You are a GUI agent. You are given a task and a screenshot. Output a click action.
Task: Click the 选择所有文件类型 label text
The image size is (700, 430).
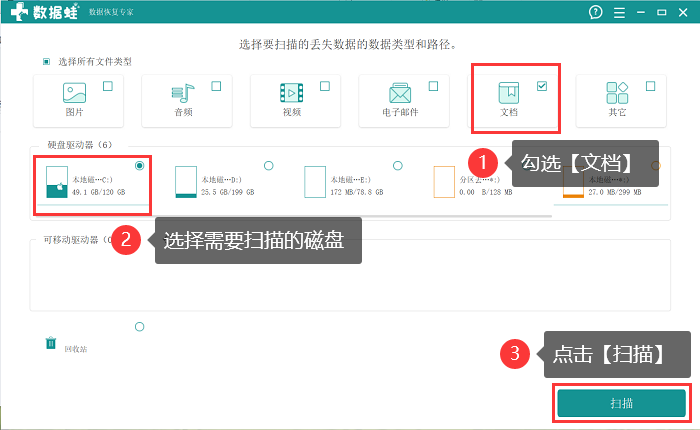tap(95, 62)
